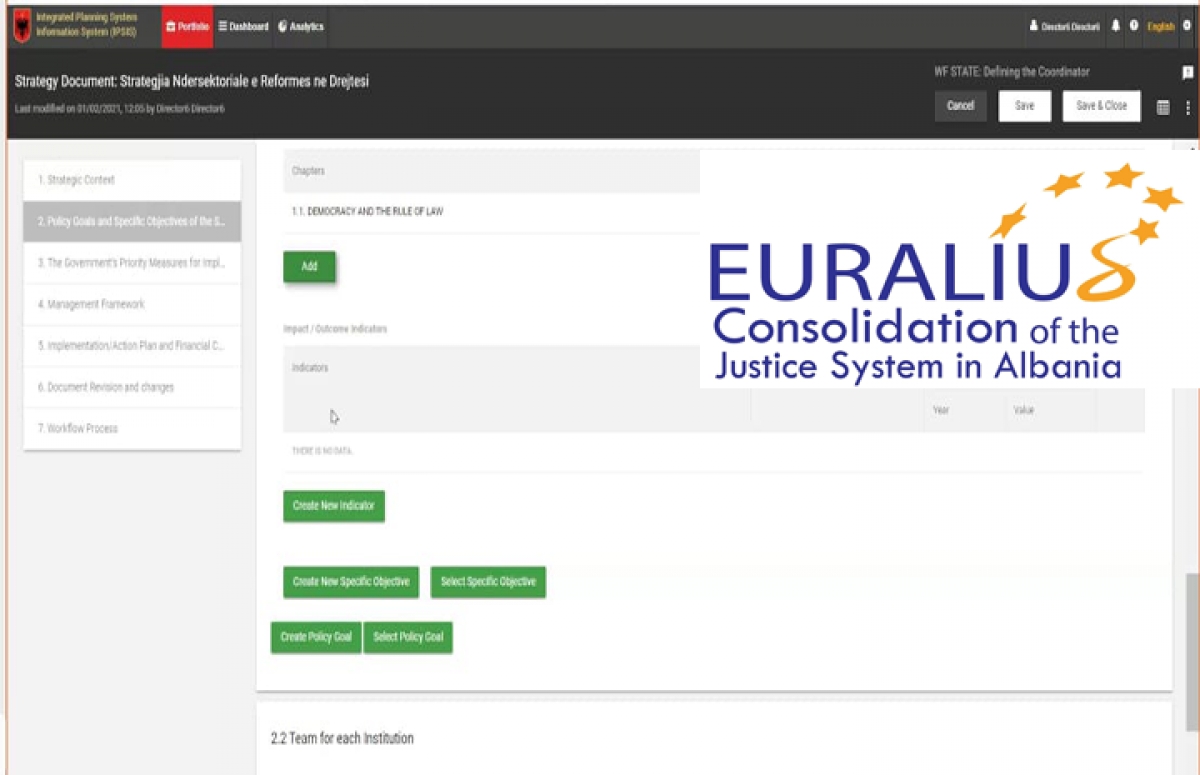Click Create Policy Goal button

pyautogui.click(x=316, y=637)
